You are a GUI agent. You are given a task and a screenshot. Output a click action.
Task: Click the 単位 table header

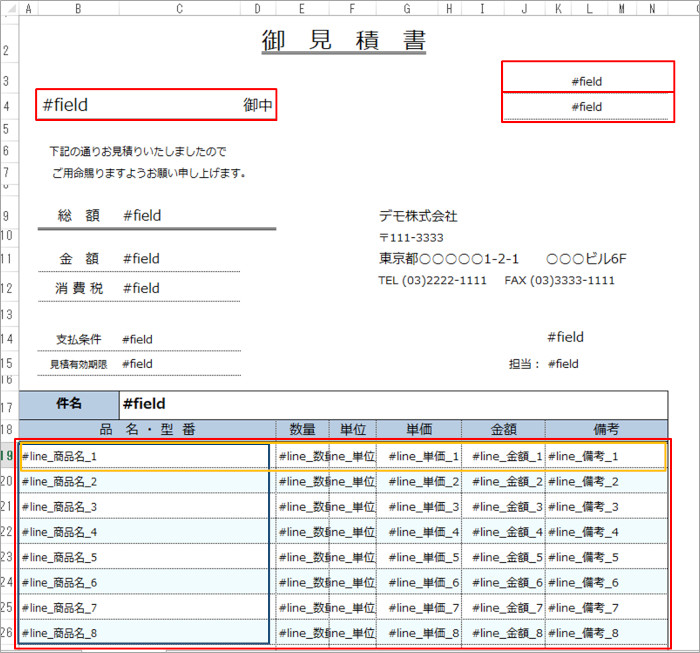(353, 429)
